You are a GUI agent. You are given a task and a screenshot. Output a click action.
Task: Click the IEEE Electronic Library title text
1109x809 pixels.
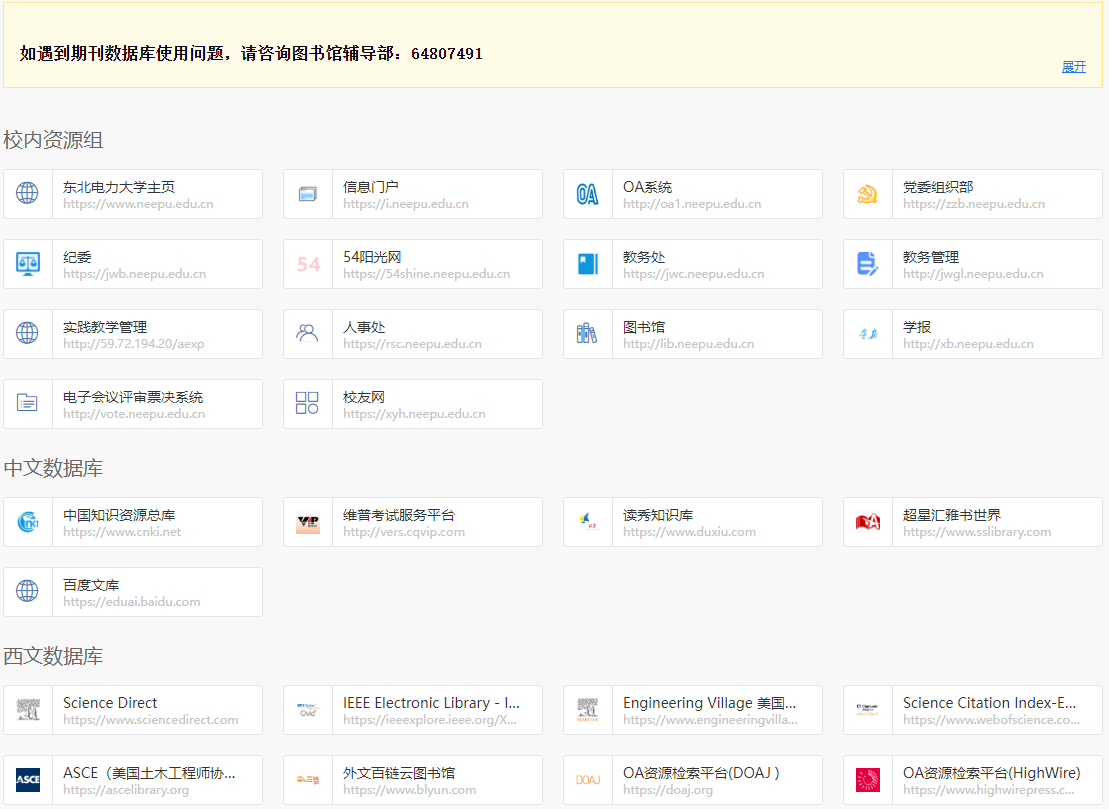[x=431, y=703]
